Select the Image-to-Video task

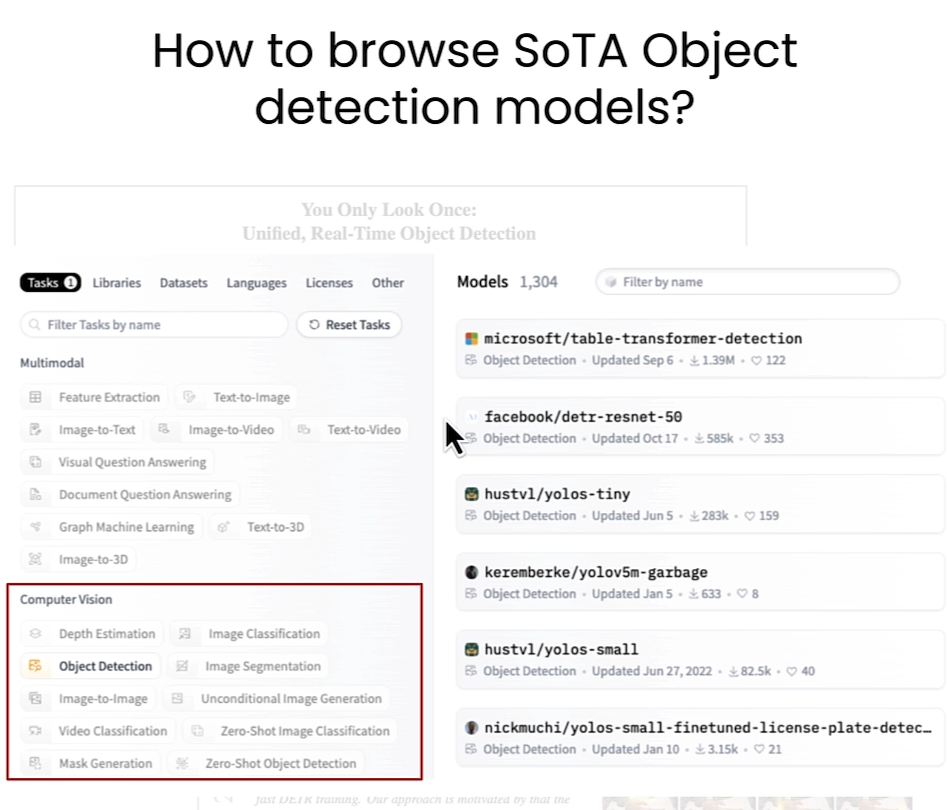[x=216, y=430]
